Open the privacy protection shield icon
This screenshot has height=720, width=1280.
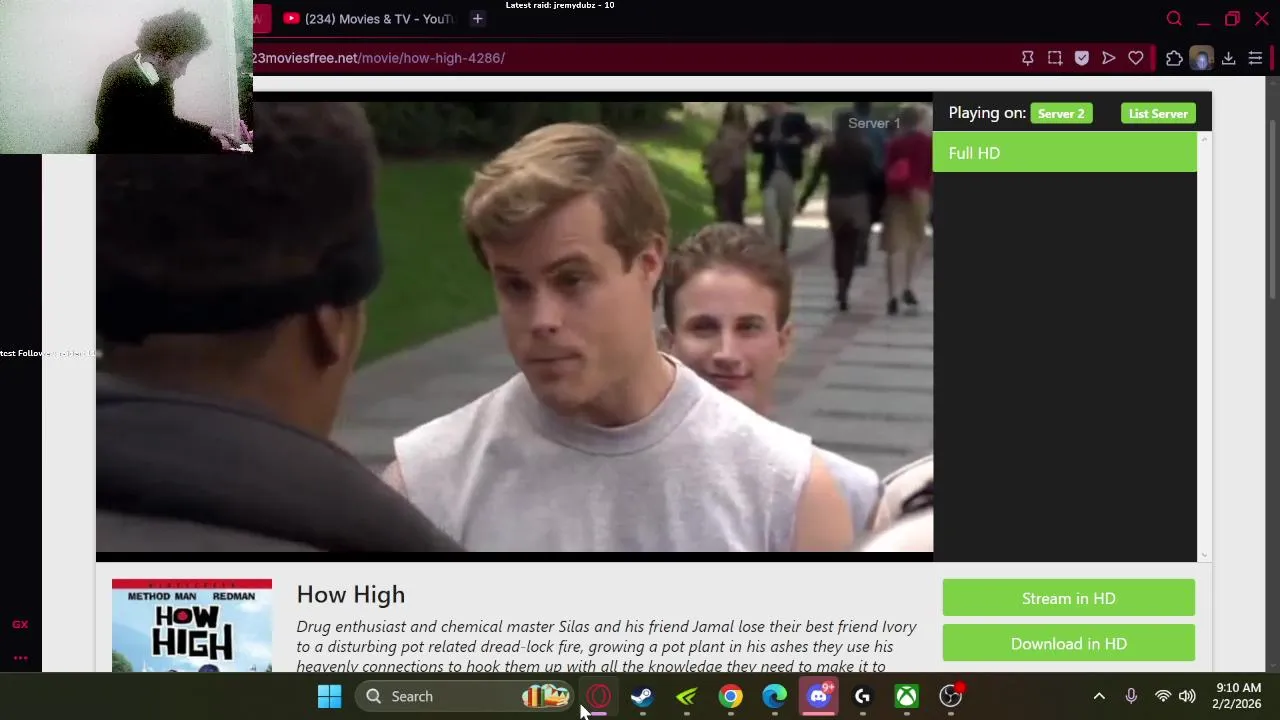1082,58
